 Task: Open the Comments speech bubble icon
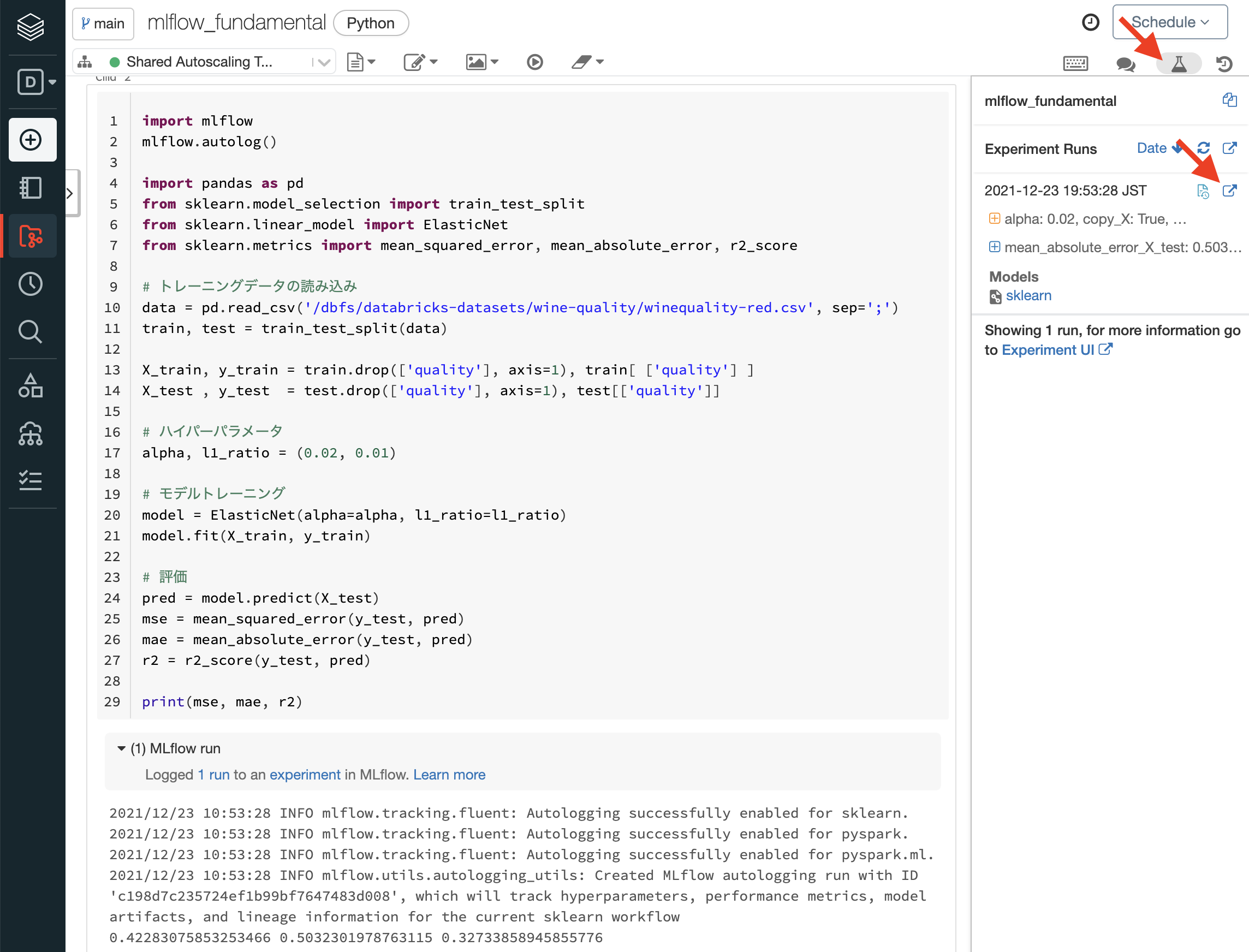pyautogui.click(x=1126, y=63)
